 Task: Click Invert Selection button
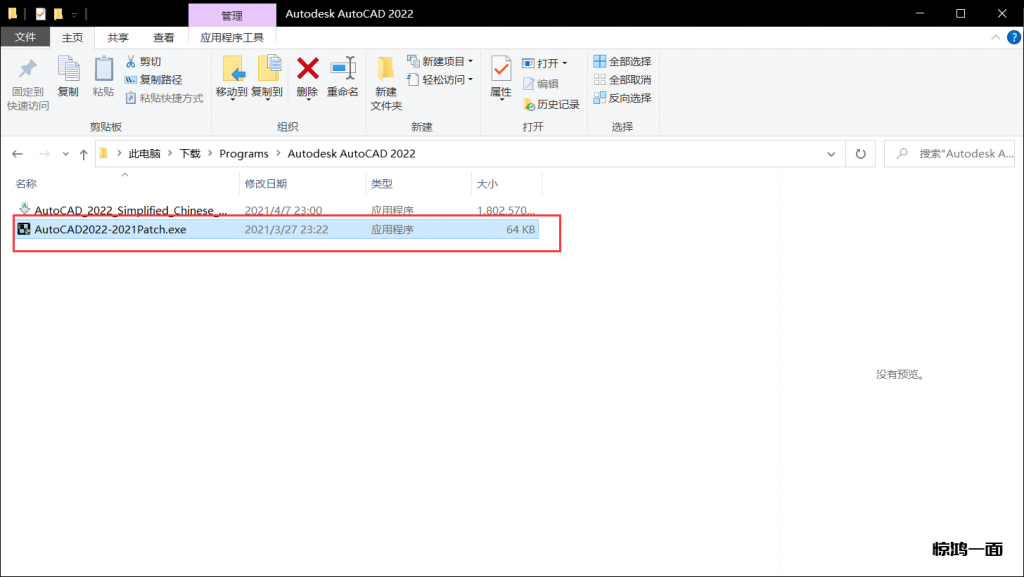622,98
